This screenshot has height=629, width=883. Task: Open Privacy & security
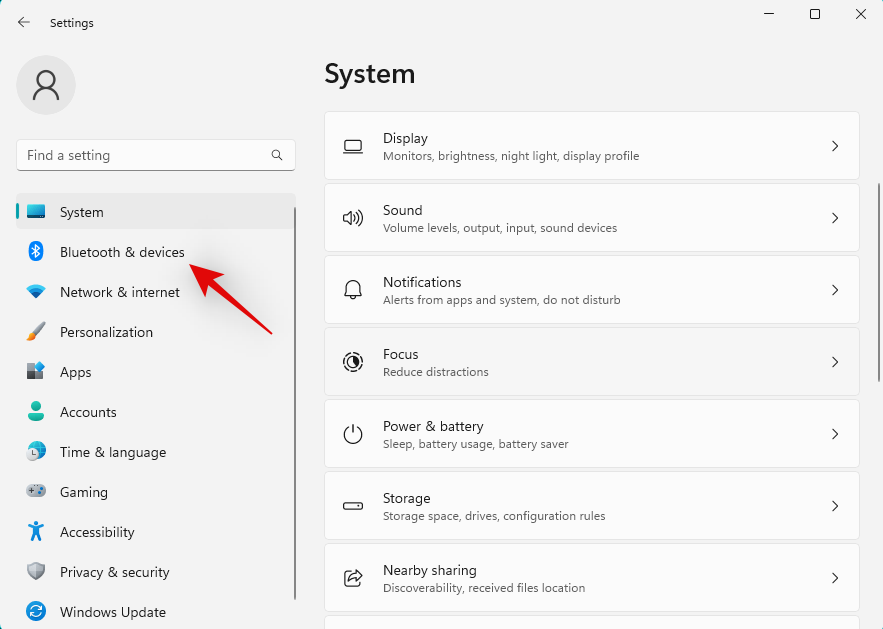point(155,572)
